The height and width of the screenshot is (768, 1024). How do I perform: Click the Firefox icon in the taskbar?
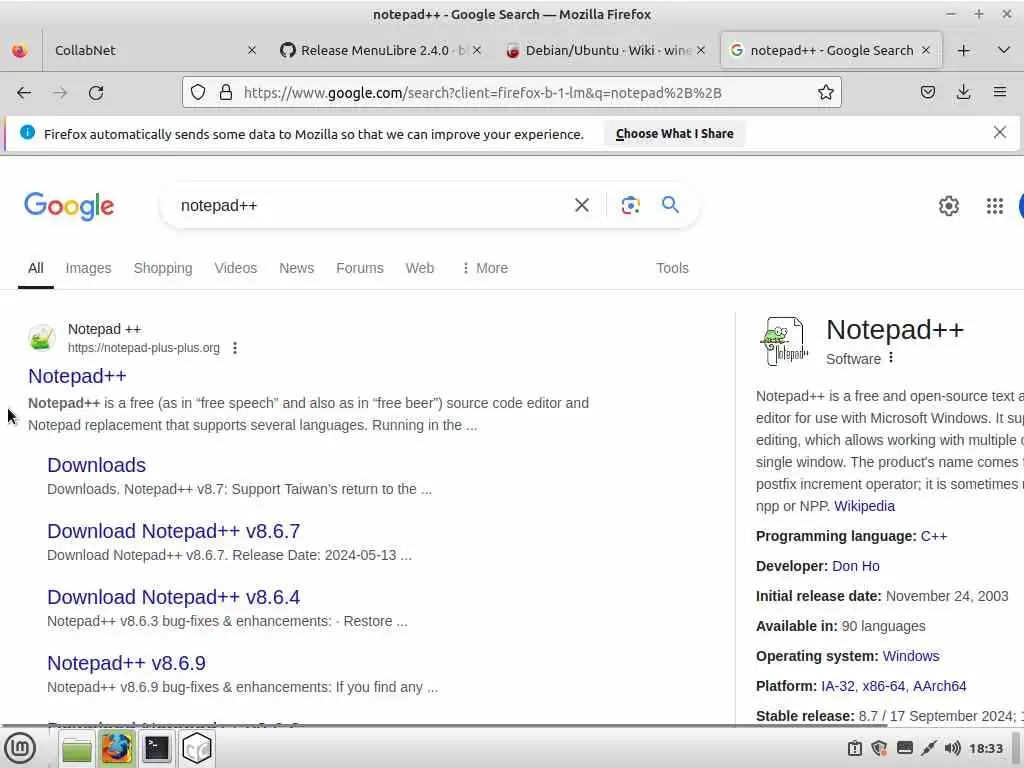[x=117, y=748]
